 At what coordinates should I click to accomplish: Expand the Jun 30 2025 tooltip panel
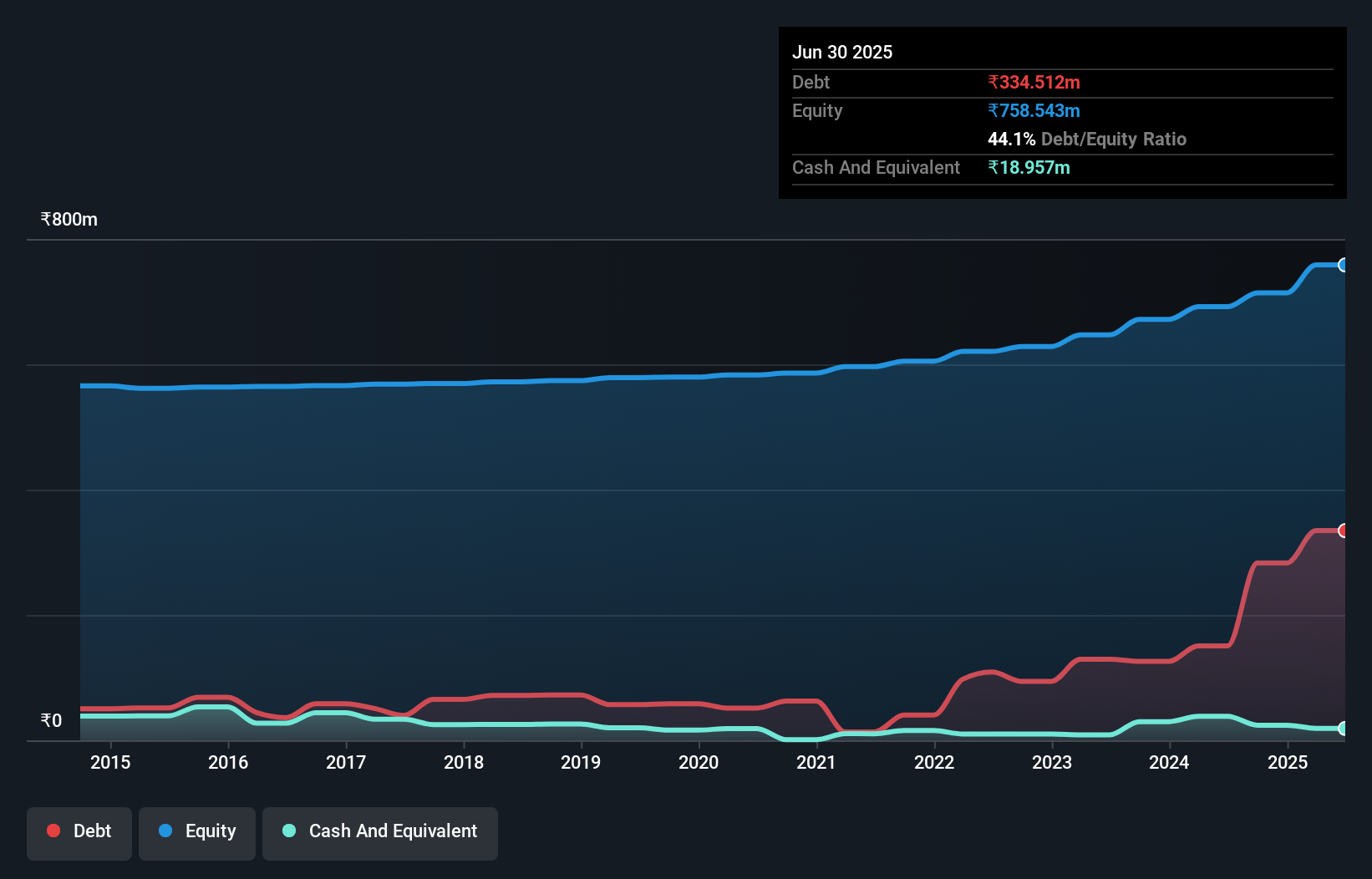point(842,52)
